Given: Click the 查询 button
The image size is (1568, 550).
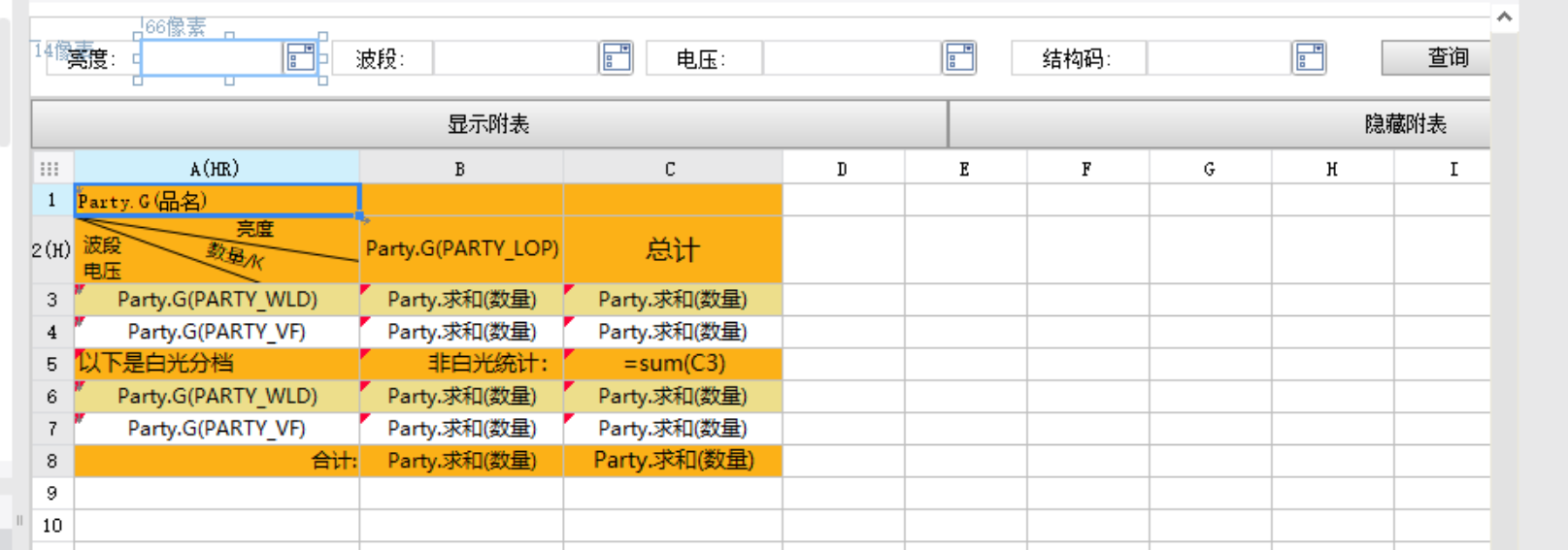Looking at the screenshot, I should point(1437,58).
